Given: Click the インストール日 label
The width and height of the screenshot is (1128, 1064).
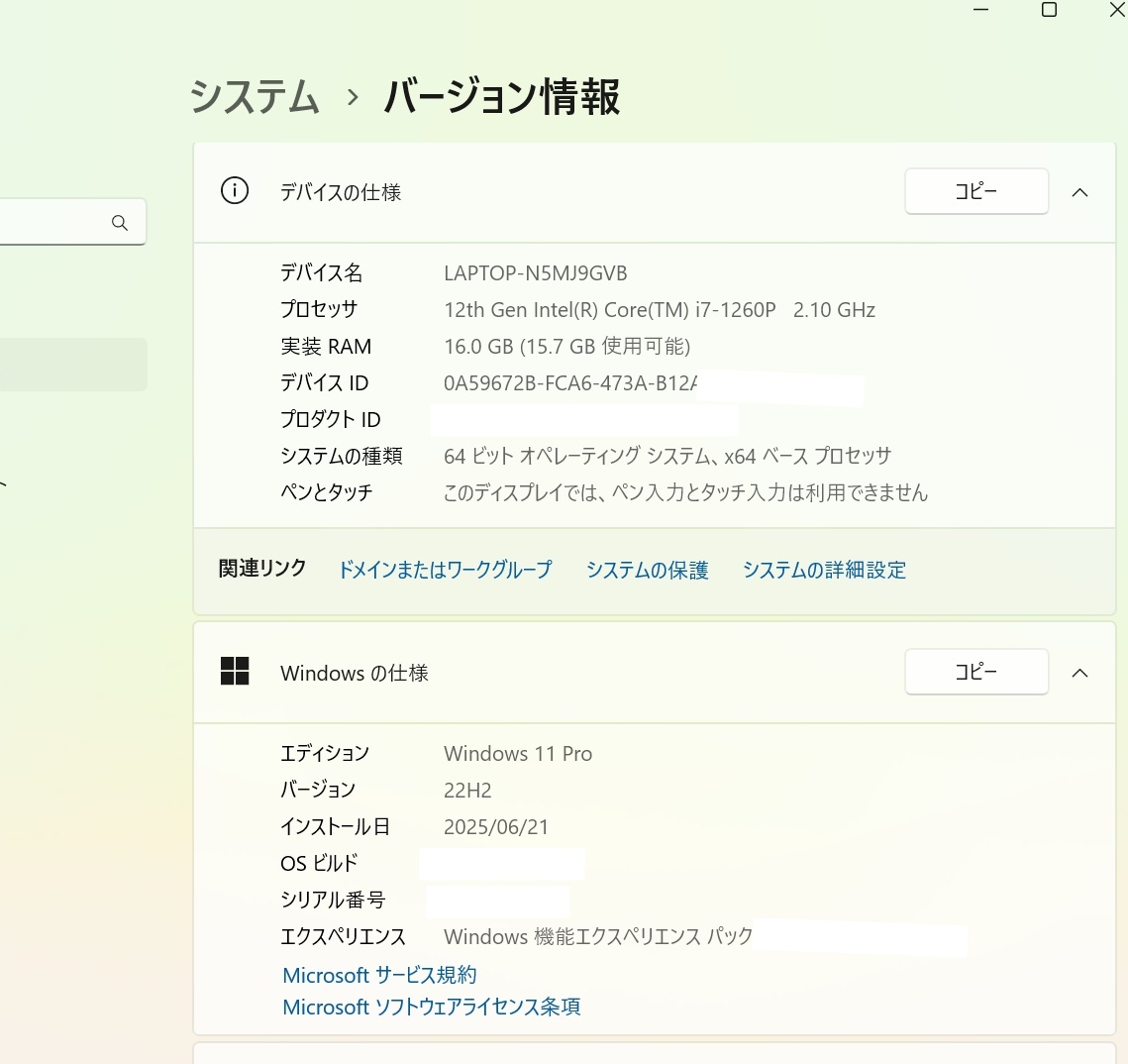Looking at the screenshot, I should click(x=335, y=827).
